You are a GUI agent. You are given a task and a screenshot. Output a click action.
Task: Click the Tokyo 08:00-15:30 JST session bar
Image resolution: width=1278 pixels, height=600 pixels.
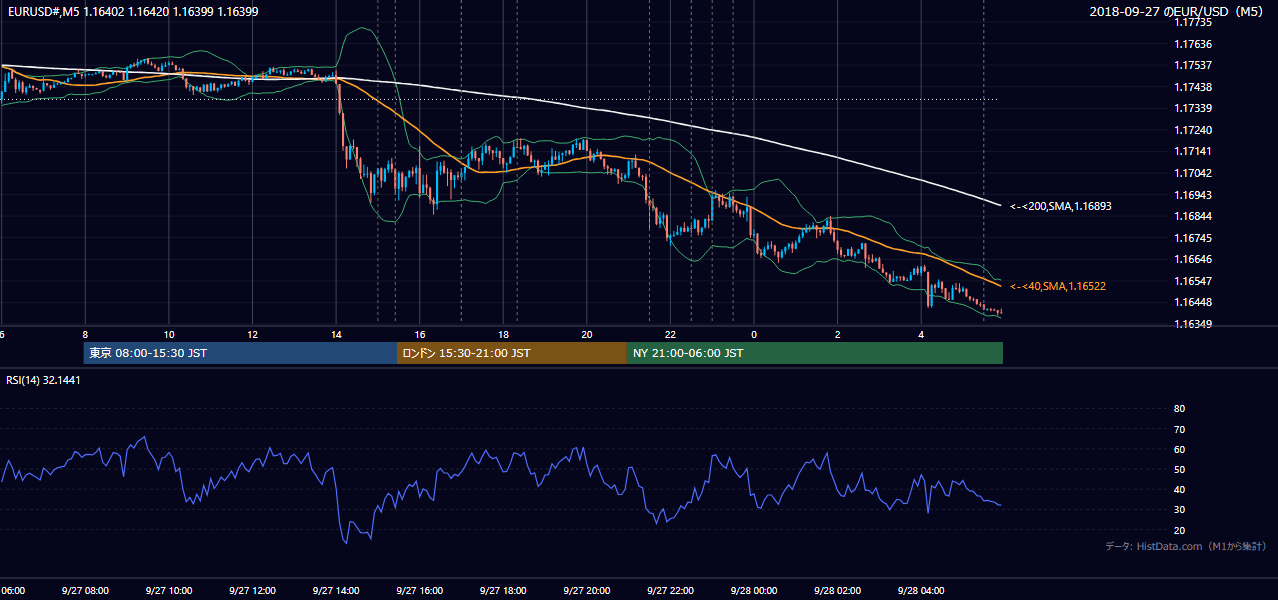coord(240,353)
